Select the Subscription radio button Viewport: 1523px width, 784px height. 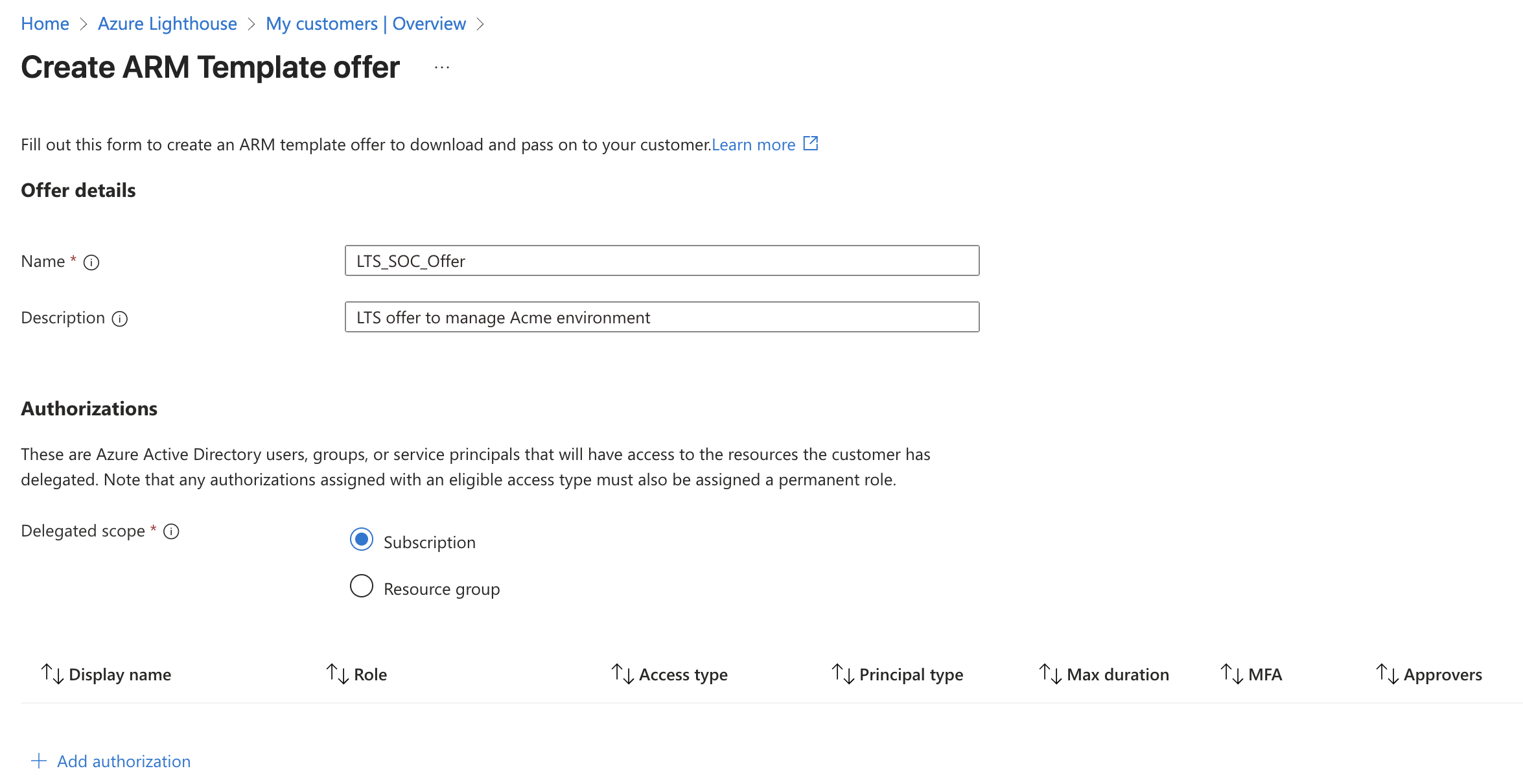point(362,540)
